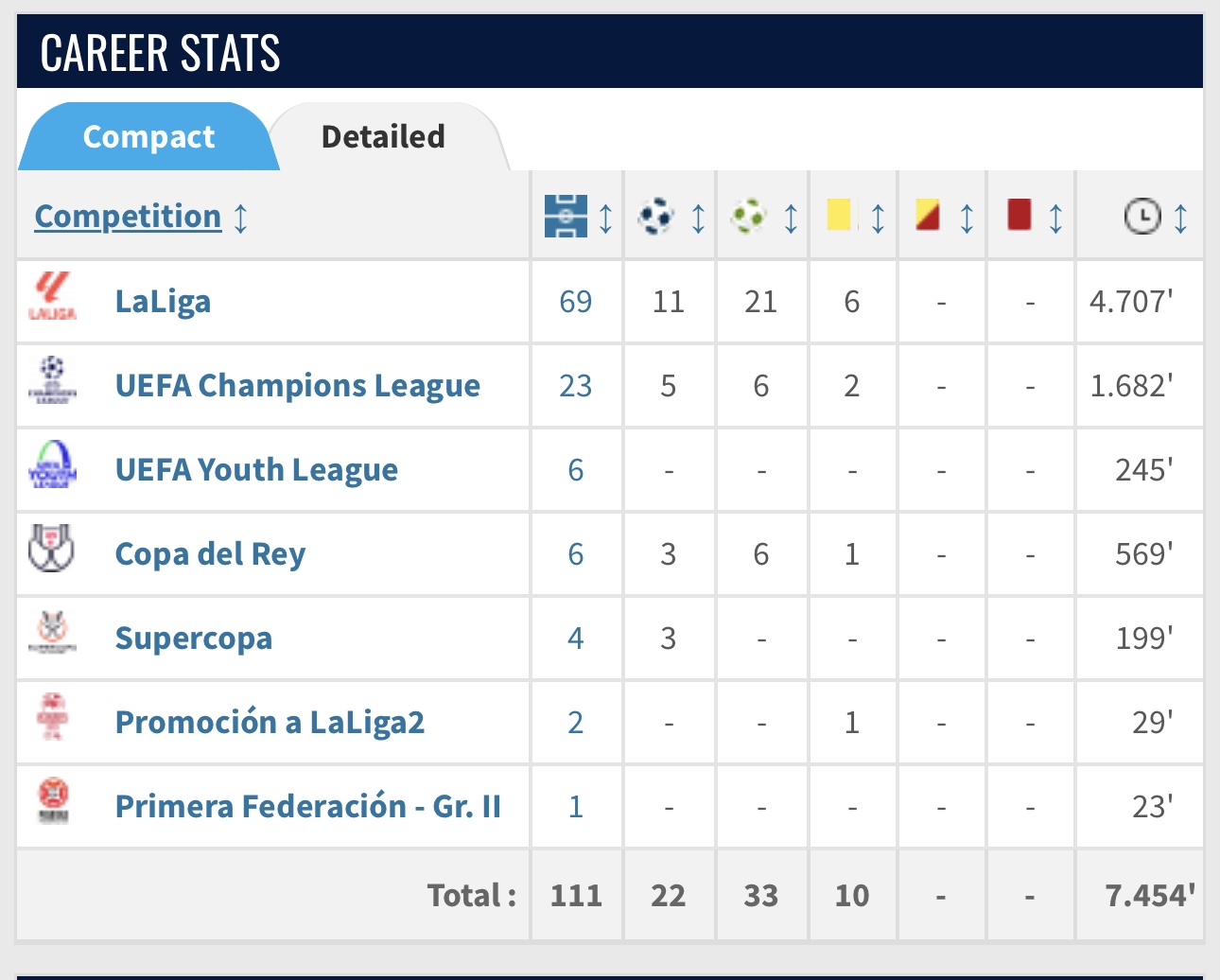Toggle sort arrow beside the red card
This screenshot has width=1220, height=980.
point(1055,218)
